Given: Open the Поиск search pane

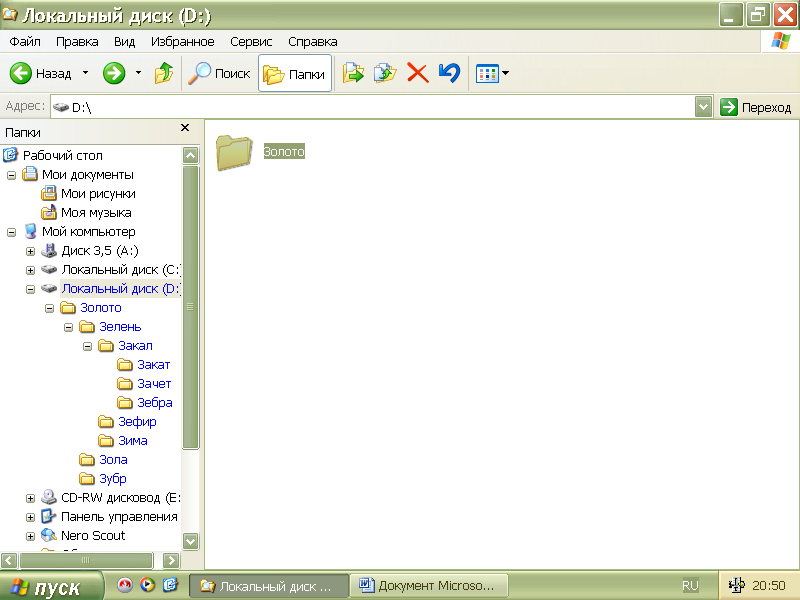Looking at the screenshot, I should pos(219,73).
